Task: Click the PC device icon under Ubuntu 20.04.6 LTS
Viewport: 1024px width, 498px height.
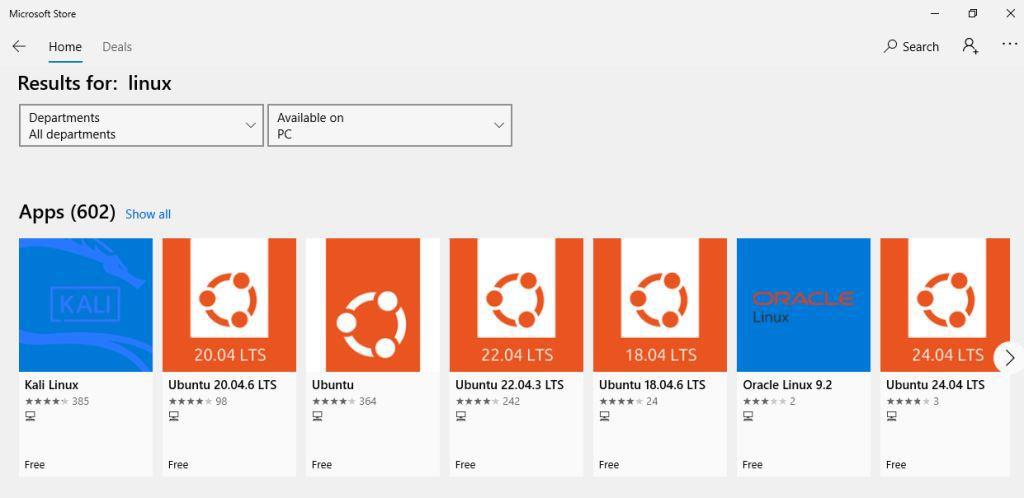Action: coord(174,416)
